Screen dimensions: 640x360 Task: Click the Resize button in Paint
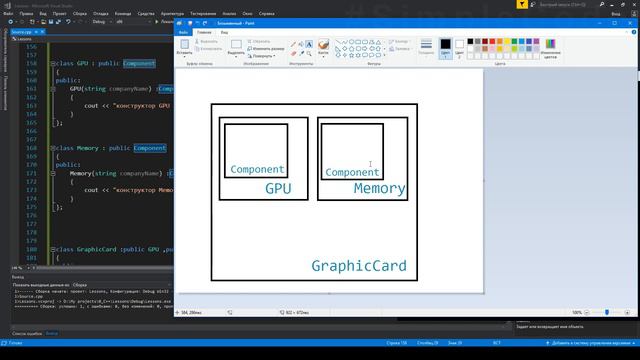click(266, 49)
